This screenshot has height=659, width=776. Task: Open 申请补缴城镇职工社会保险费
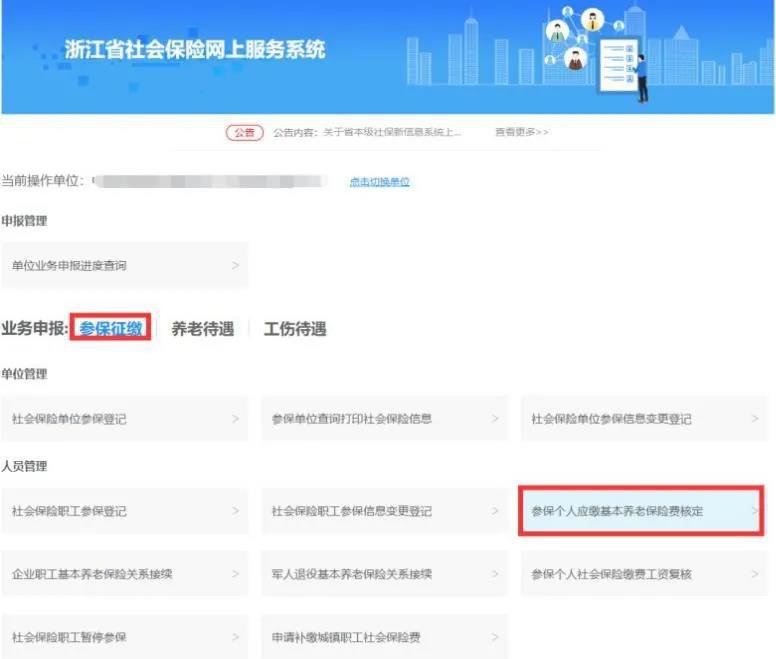(384, 637)
